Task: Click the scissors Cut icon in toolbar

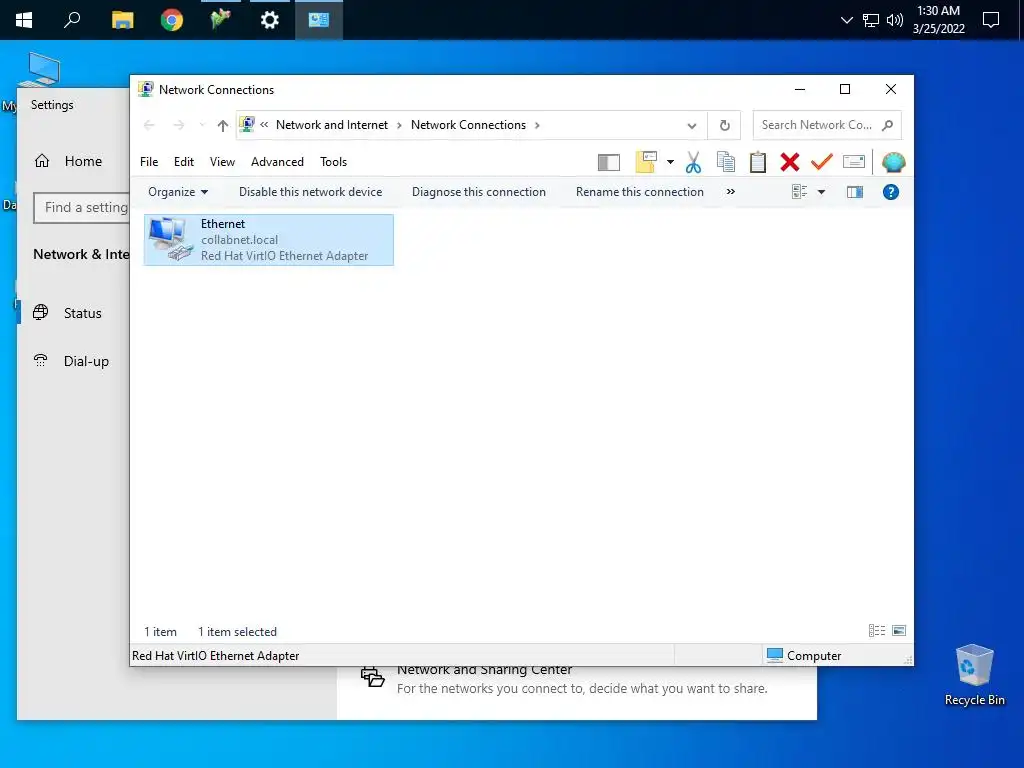Action: coord(693,162)
